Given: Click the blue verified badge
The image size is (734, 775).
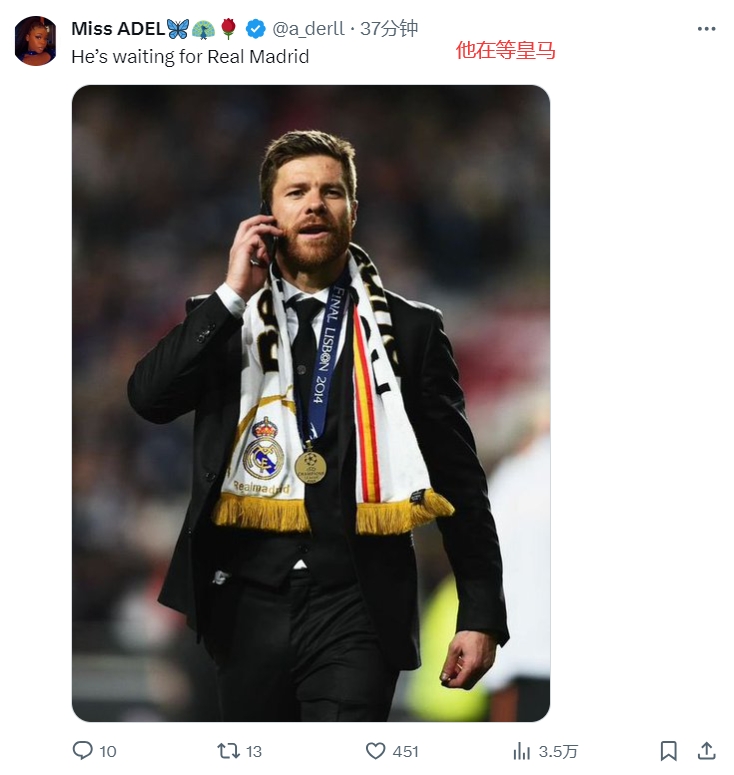Looking at the screenshot, I should [x=256, y=29].
